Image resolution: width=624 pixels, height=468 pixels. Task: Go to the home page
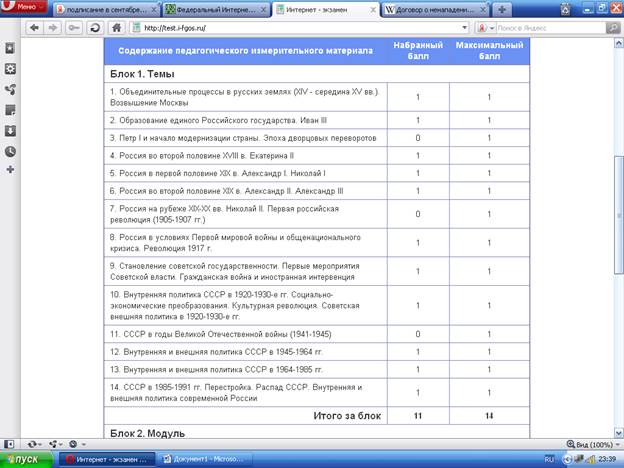pos(117,28)
